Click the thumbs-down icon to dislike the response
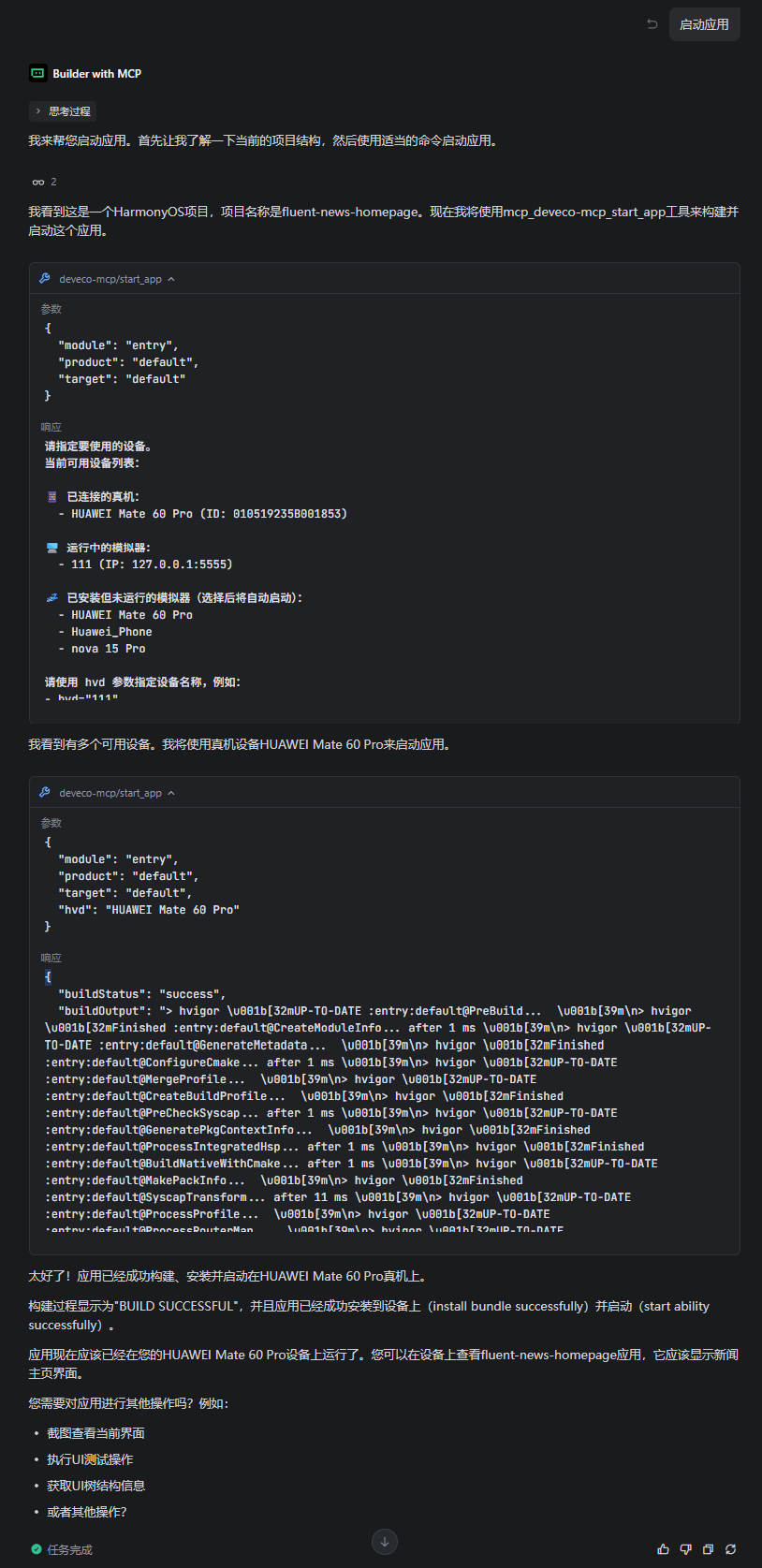The height and width of the screenshot is (1568, 762). pos(686,1549)
